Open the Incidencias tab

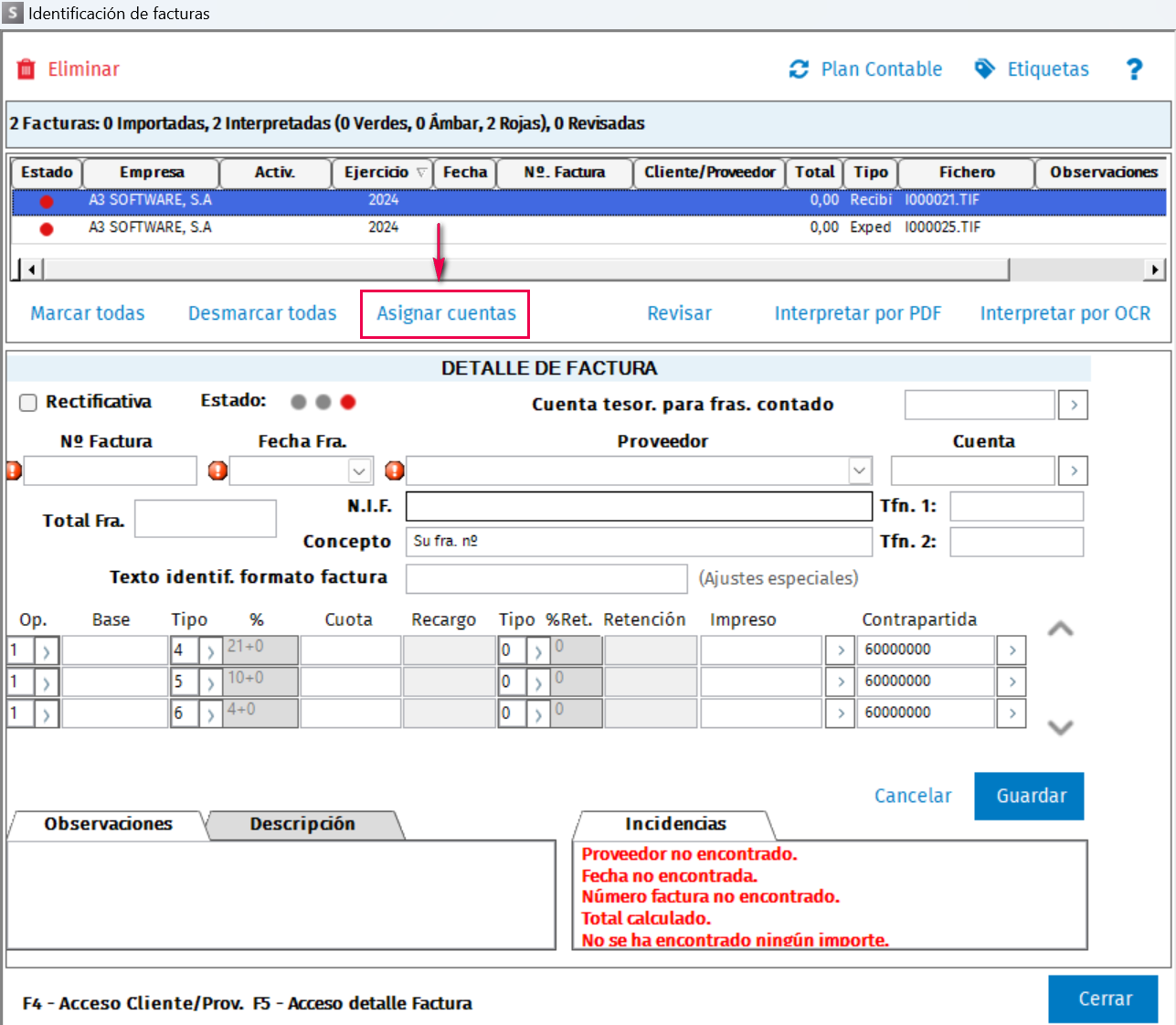tap(675, 824)
